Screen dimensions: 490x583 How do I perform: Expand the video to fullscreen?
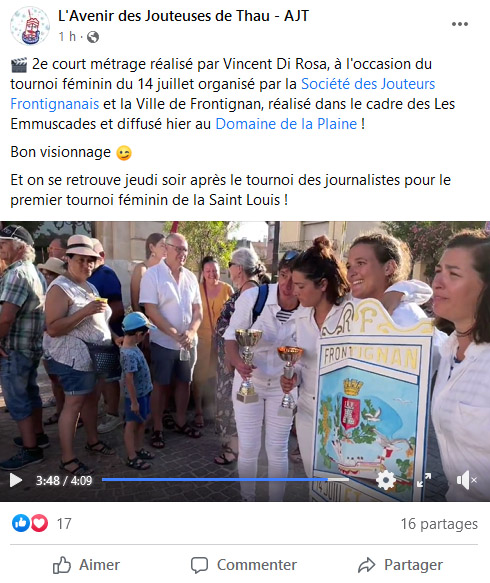point(424,480)
